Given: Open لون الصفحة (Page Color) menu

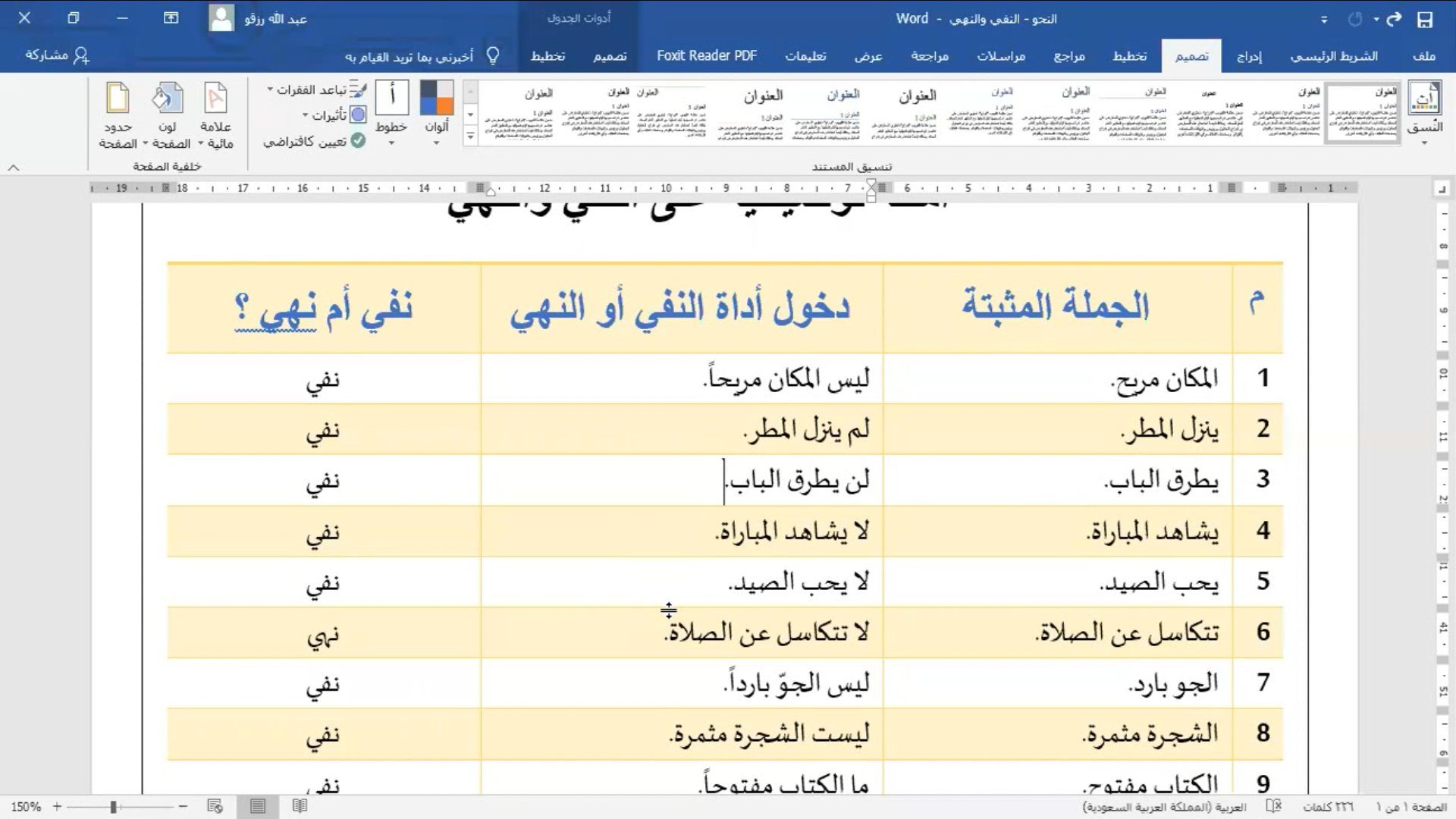Looking at the screenshot, I should coord(168,115).
